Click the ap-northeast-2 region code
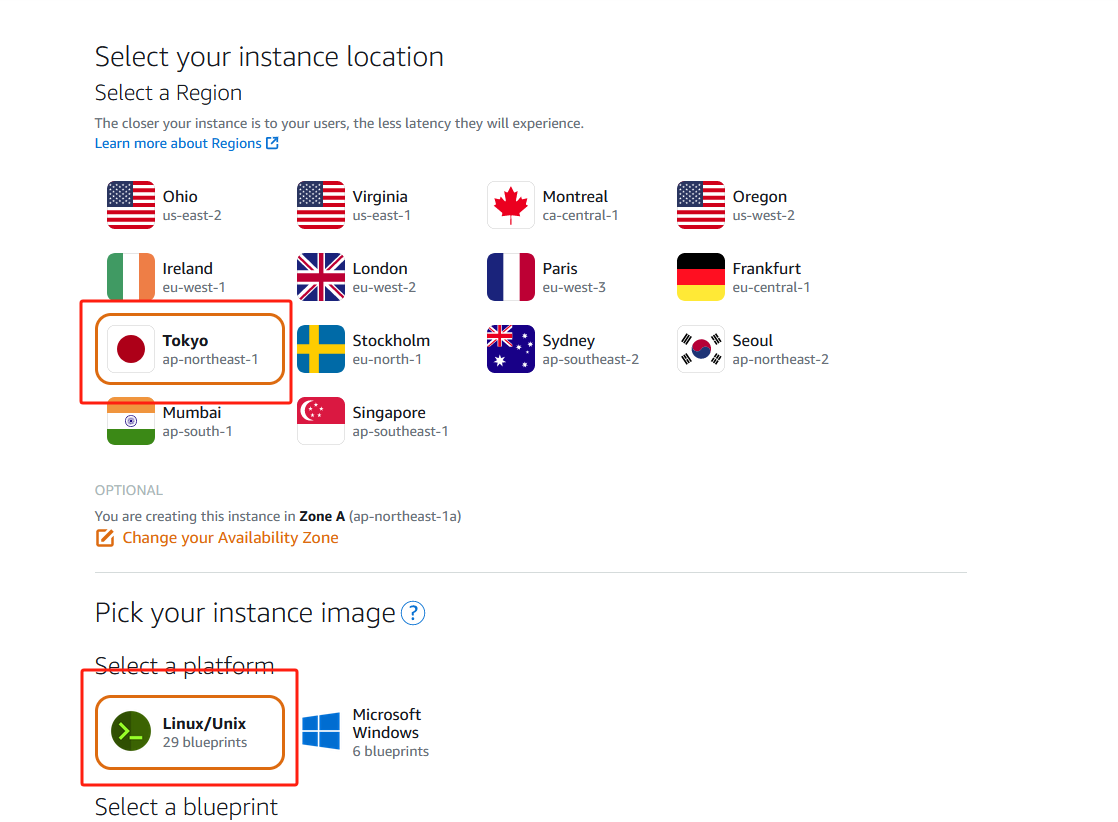Image resolution: width=1118 pixels, height=822 pixels. 781,359
